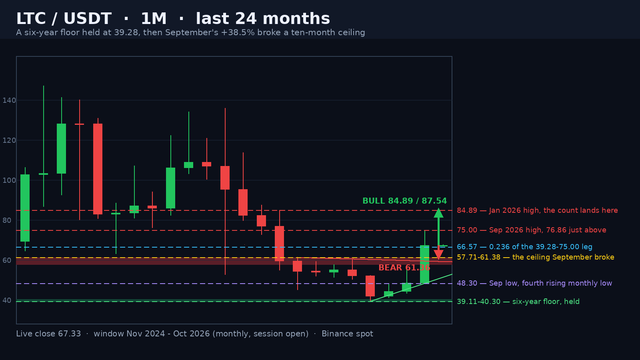Select the '66.57 — 0.236' Fibonacci label
This screenshot has height=360, width=640.
[x=524, y=247]
